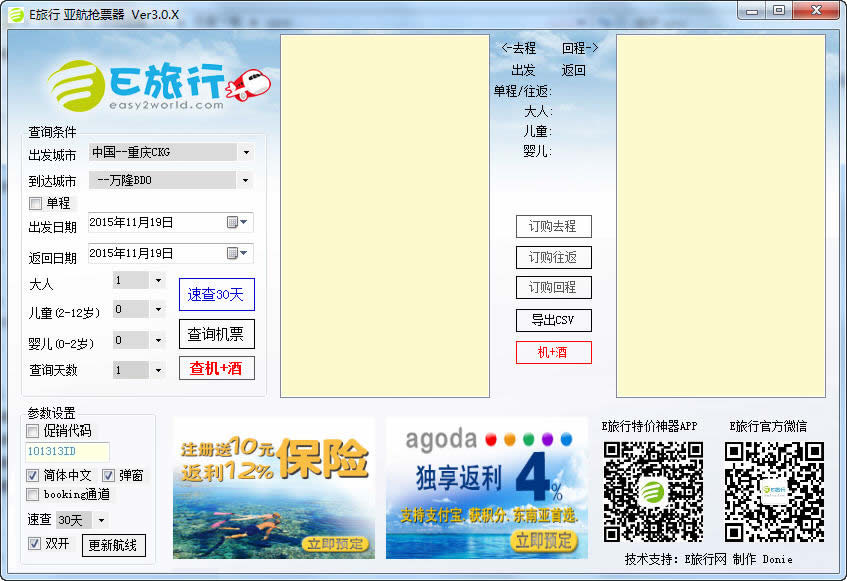Click the 订购去程 button
Viewport: 847px width, 581px height.
click(554, 226)
